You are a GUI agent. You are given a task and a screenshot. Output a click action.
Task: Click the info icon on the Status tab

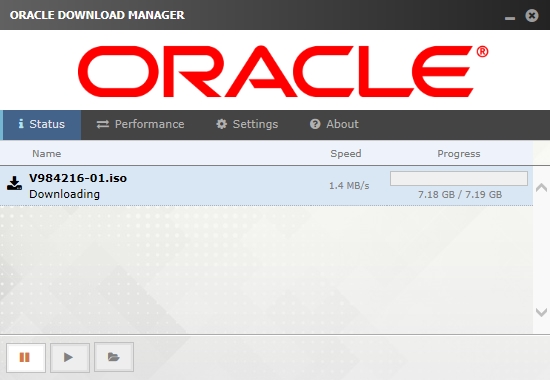(x=21, y=124)
